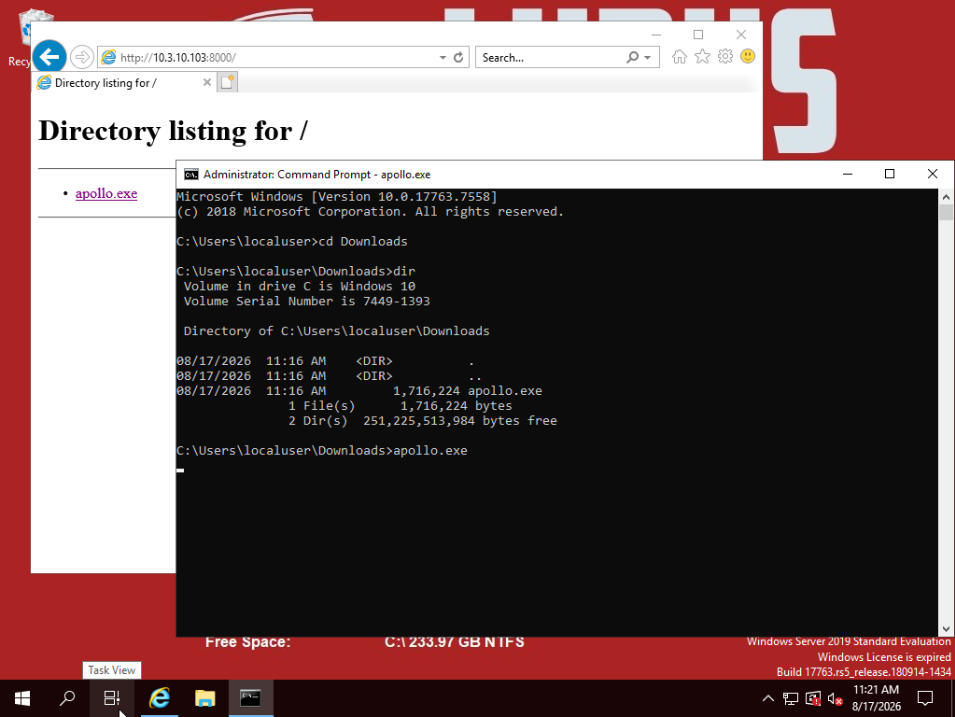Show hidden system tray icons chevron
The height and width of the screenshot is (717, 955).
click(x=768, y=698)
